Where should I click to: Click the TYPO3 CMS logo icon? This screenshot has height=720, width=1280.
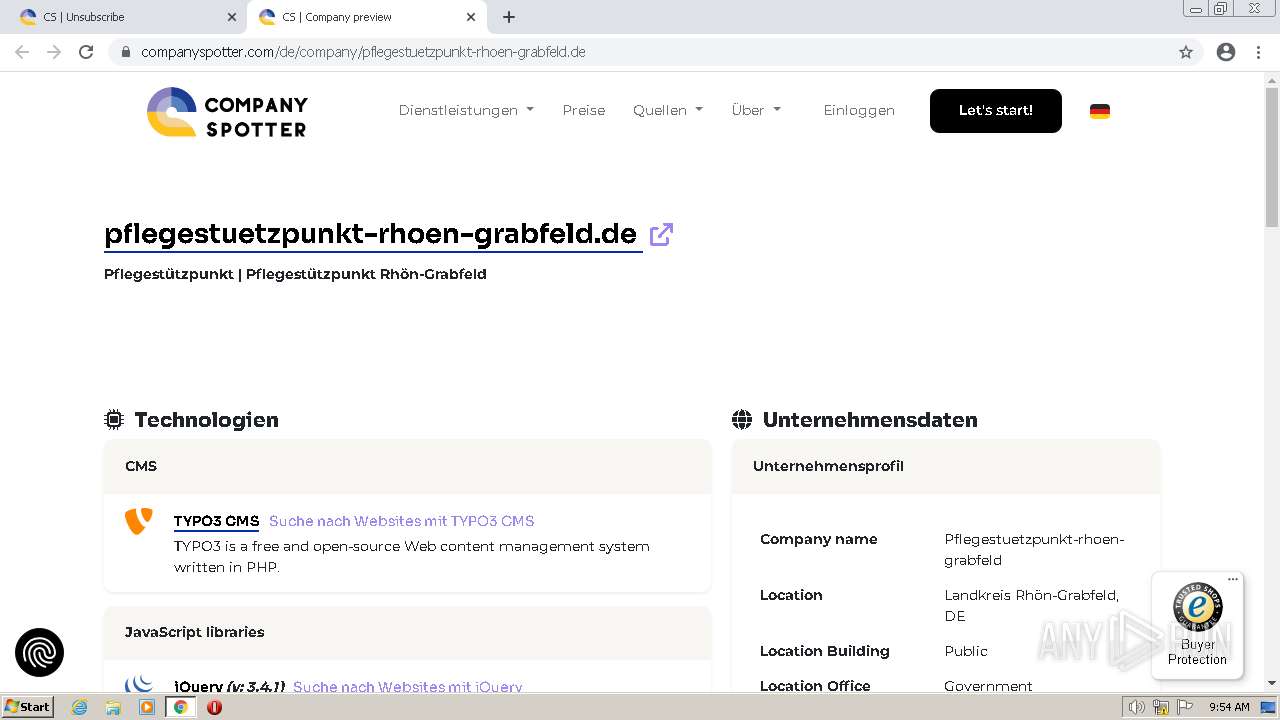[138, 521]
